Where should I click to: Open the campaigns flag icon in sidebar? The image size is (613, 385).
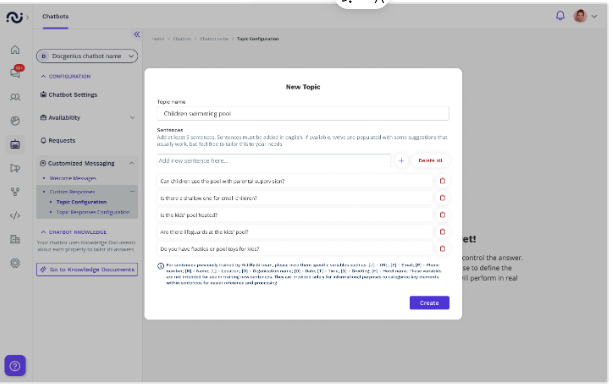[15, 168]
